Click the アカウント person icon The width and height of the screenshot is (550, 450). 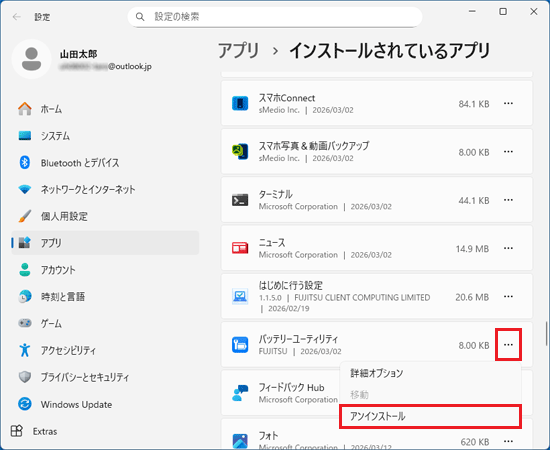(x=25, y=270)
